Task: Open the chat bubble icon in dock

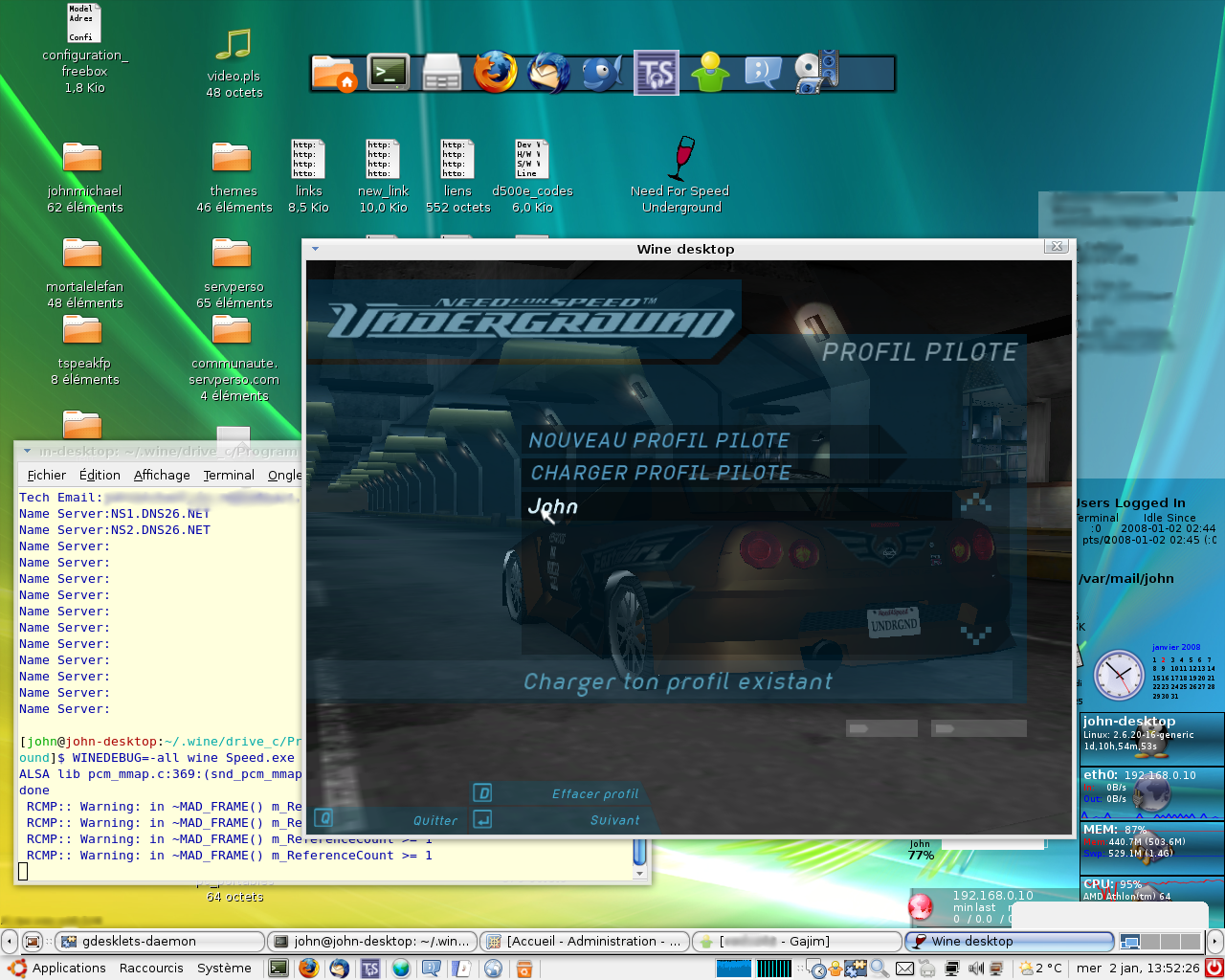Action: tap(764, 73)
